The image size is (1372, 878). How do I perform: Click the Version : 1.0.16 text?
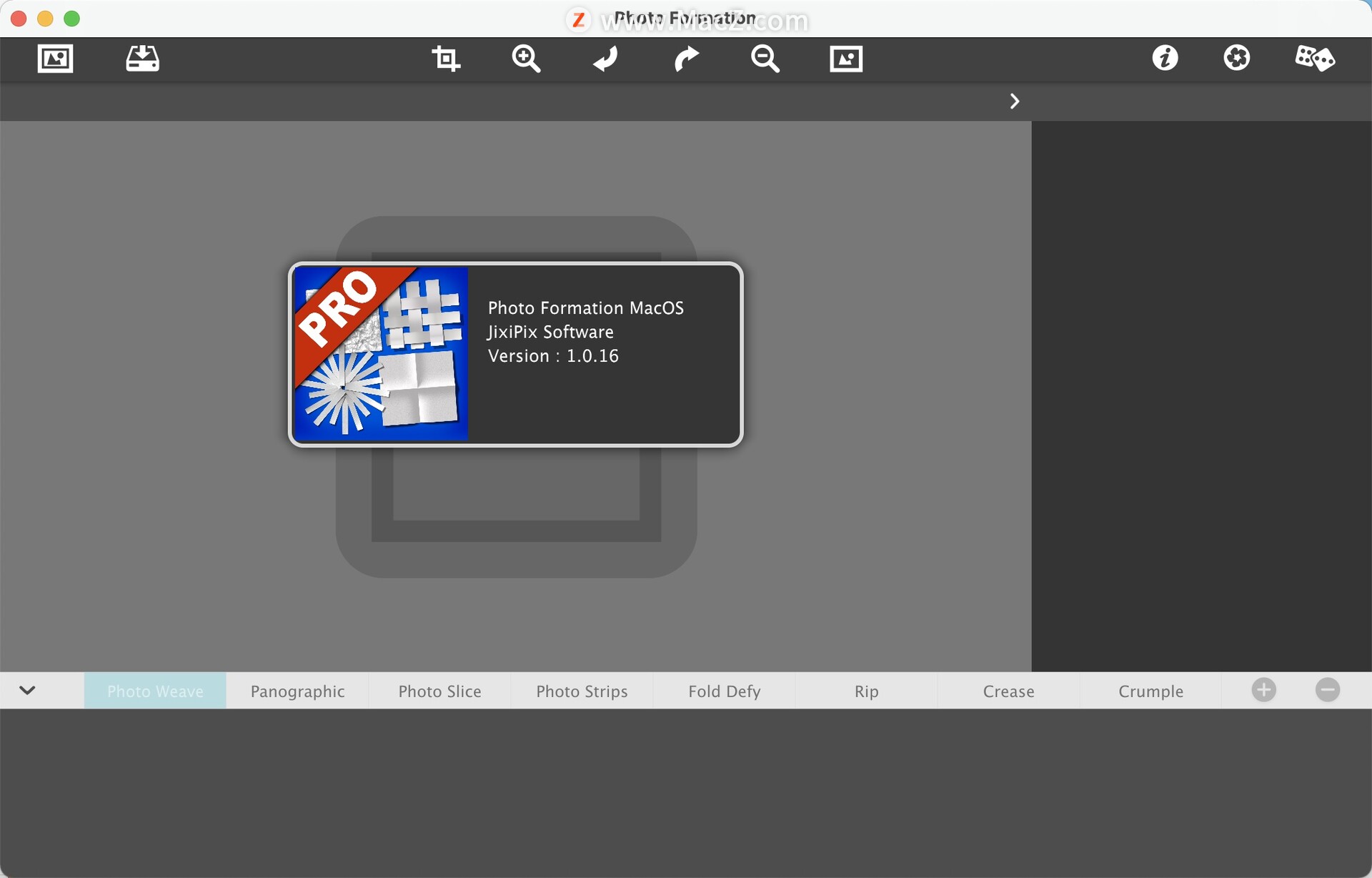coord(553,356)
